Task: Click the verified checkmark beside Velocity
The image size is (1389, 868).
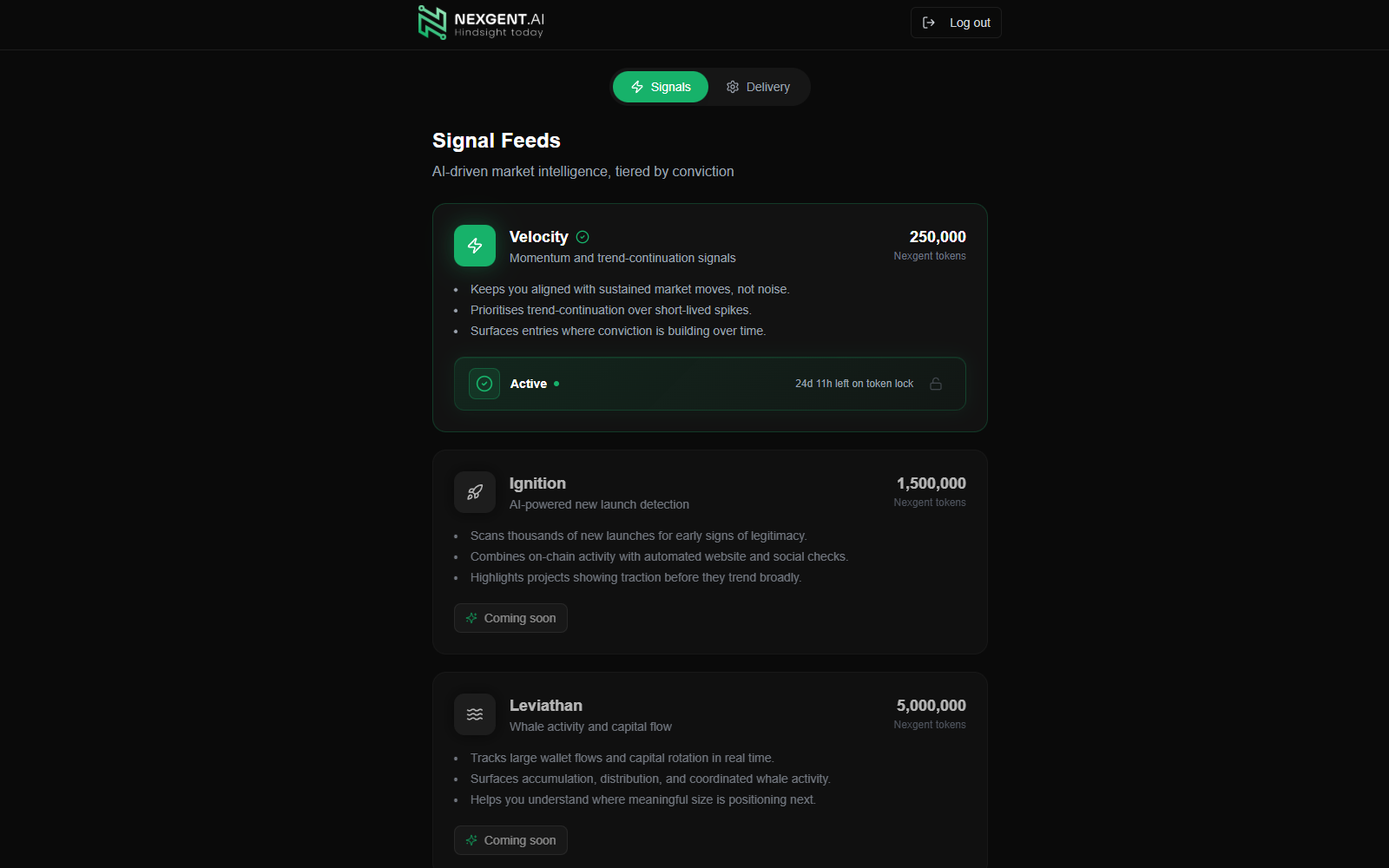Action: pyautogui.click(x=583, y=237)
